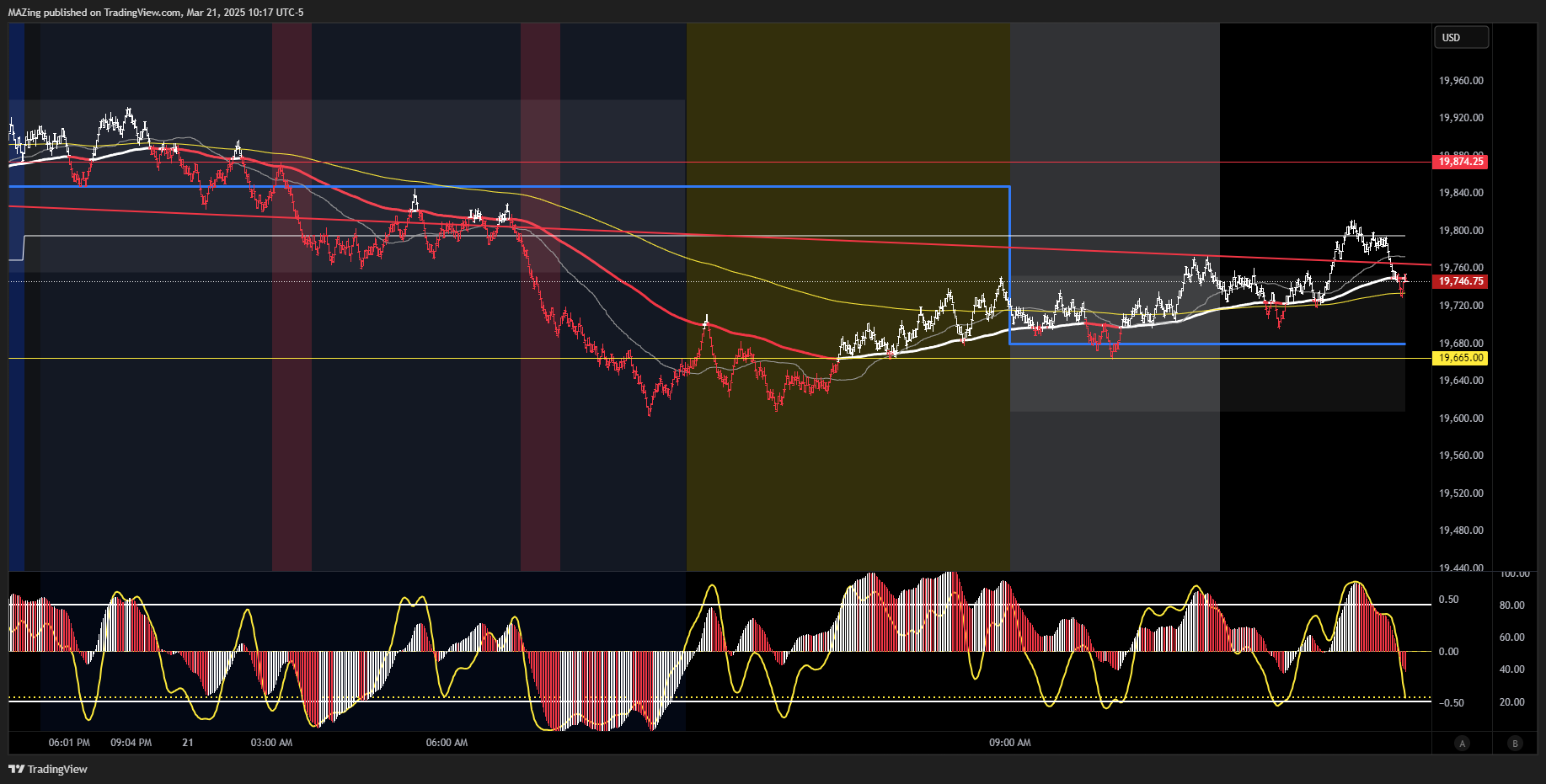
Task: Select the yellow 19,665.00 price label
Action: (x=1460, y=358)
